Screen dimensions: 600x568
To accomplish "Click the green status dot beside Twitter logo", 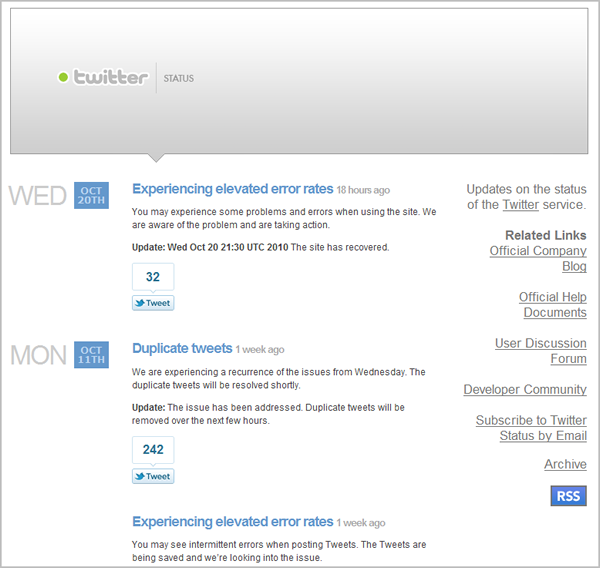I will pyautogui.click(x=63, y=77).
